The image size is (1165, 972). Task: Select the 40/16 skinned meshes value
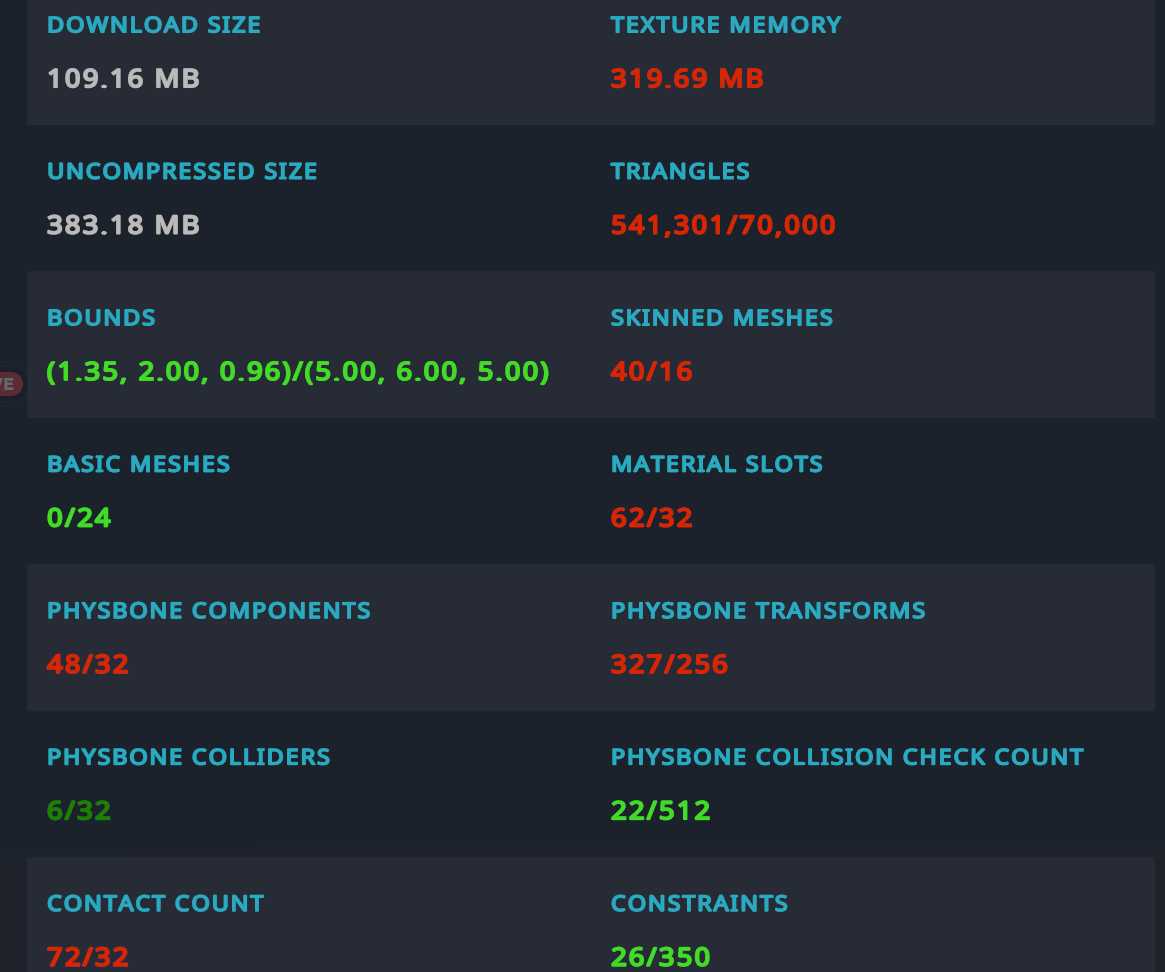click(x=652, y=372)
